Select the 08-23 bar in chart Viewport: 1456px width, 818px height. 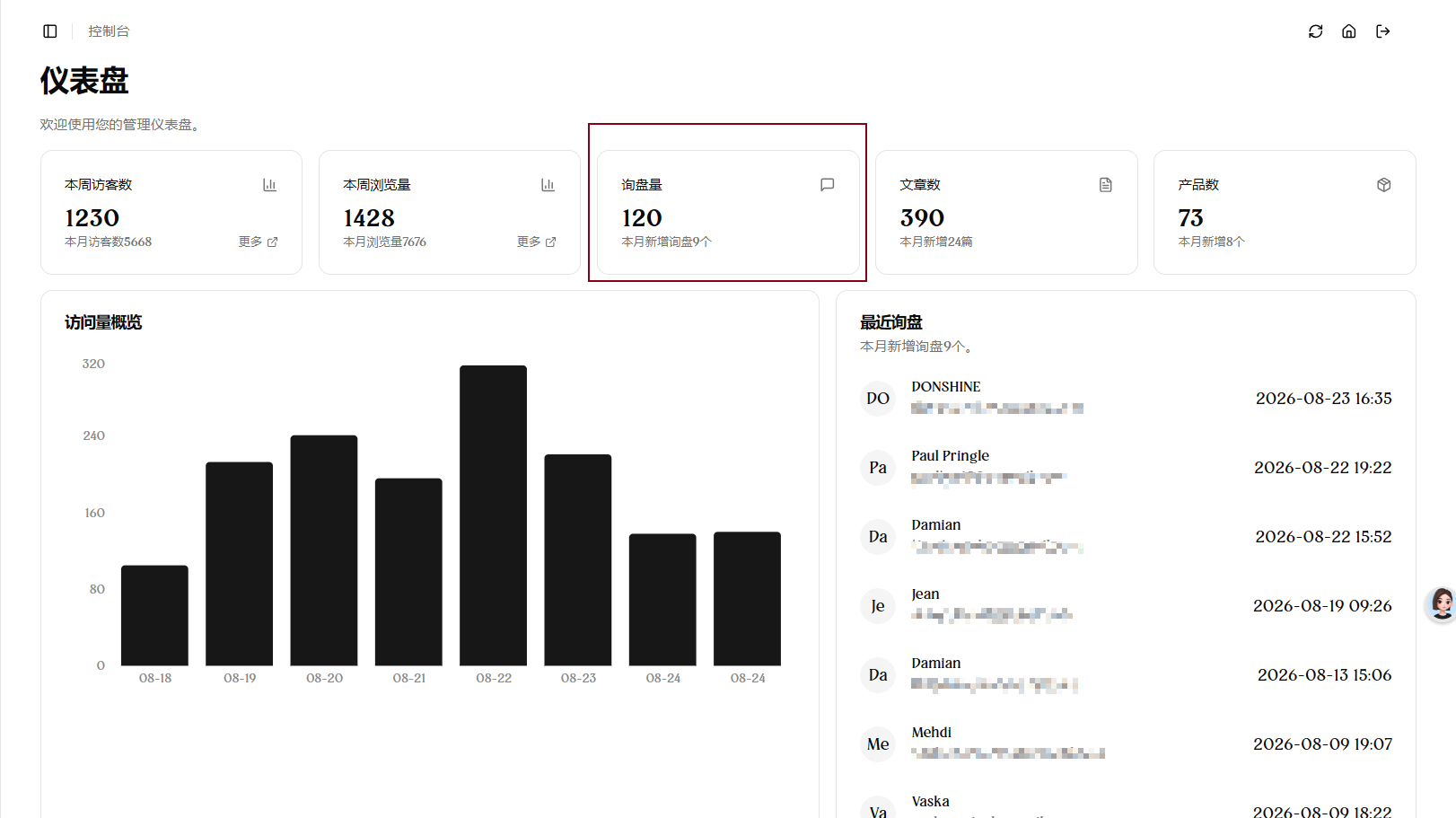578,559
